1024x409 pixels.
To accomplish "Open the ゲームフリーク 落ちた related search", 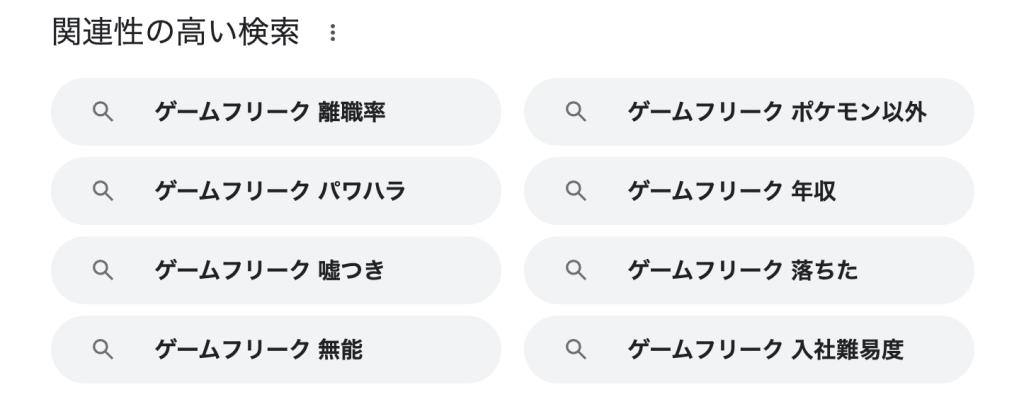I will (x=742, y=270).
